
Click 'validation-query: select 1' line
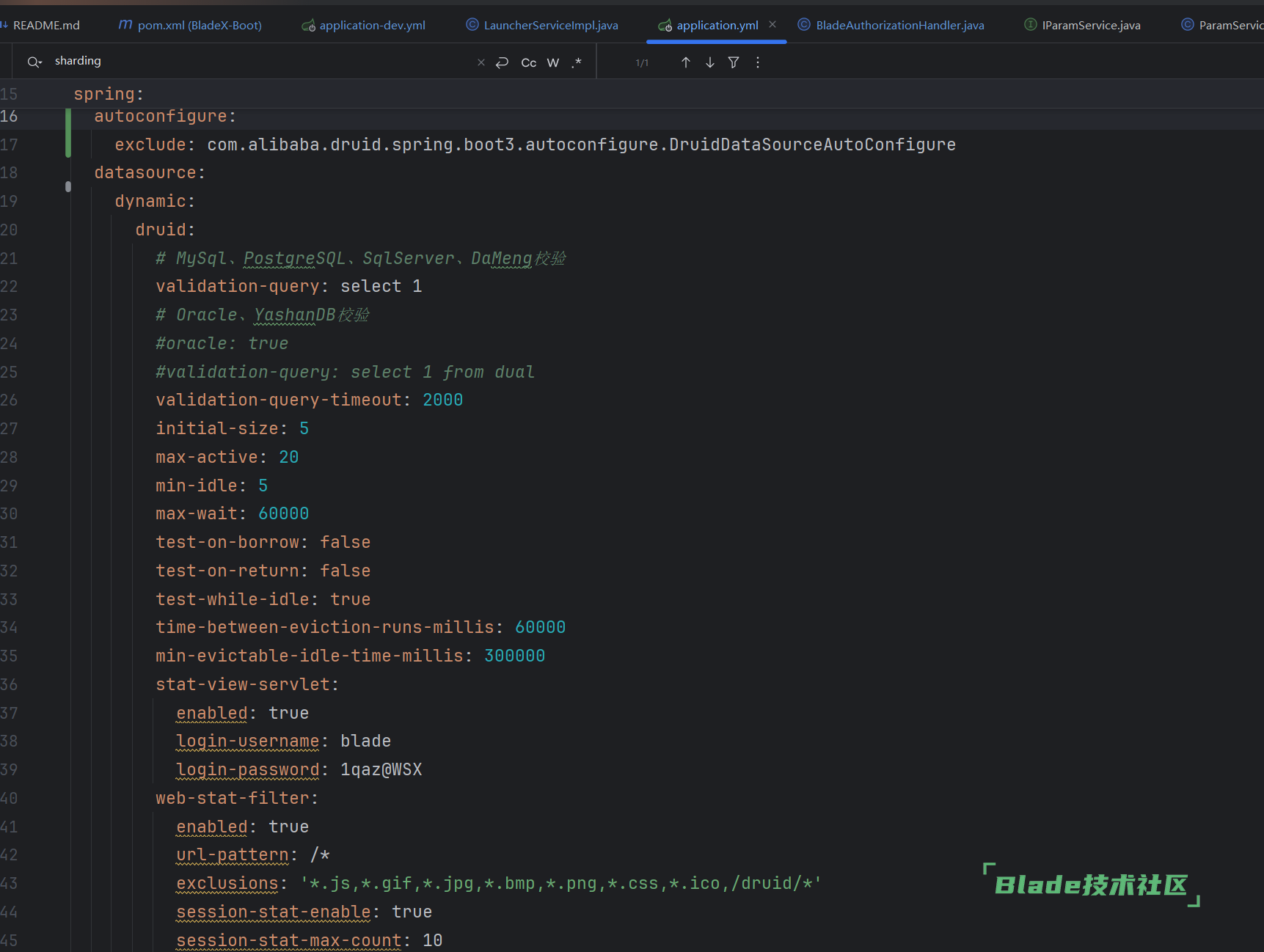click(x=289, y=286)
